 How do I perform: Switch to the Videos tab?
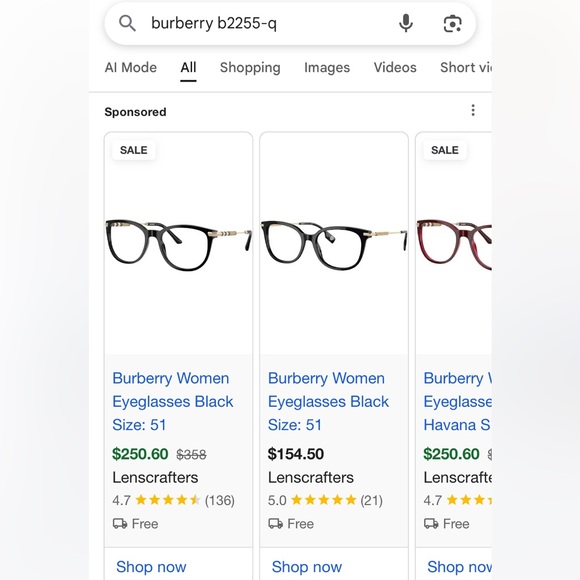pos(395,68)
